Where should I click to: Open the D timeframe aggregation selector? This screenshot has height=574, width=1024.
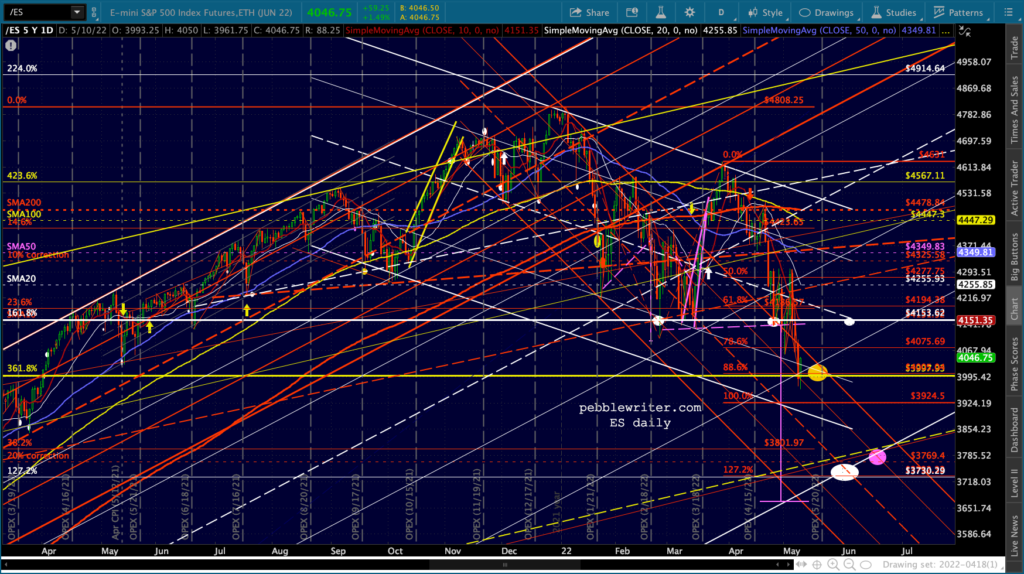[721, 12]
